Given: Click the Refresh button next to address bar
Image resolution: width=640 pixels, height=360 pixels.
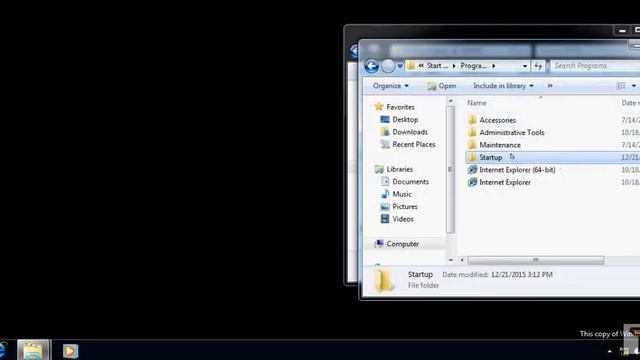Looking at the screenshot, I should pos(538,66).
